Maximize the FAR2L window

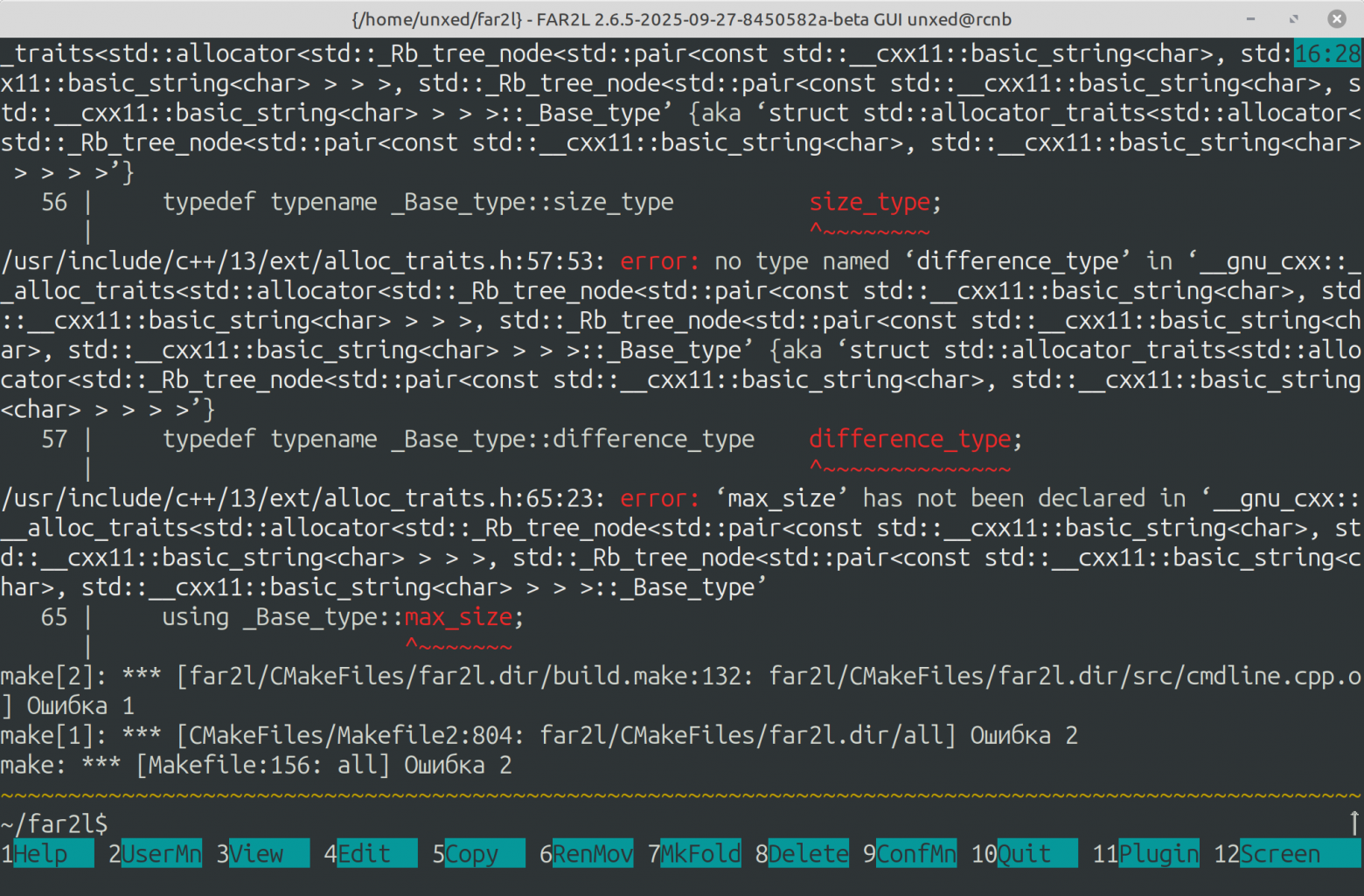point(1294,18)
